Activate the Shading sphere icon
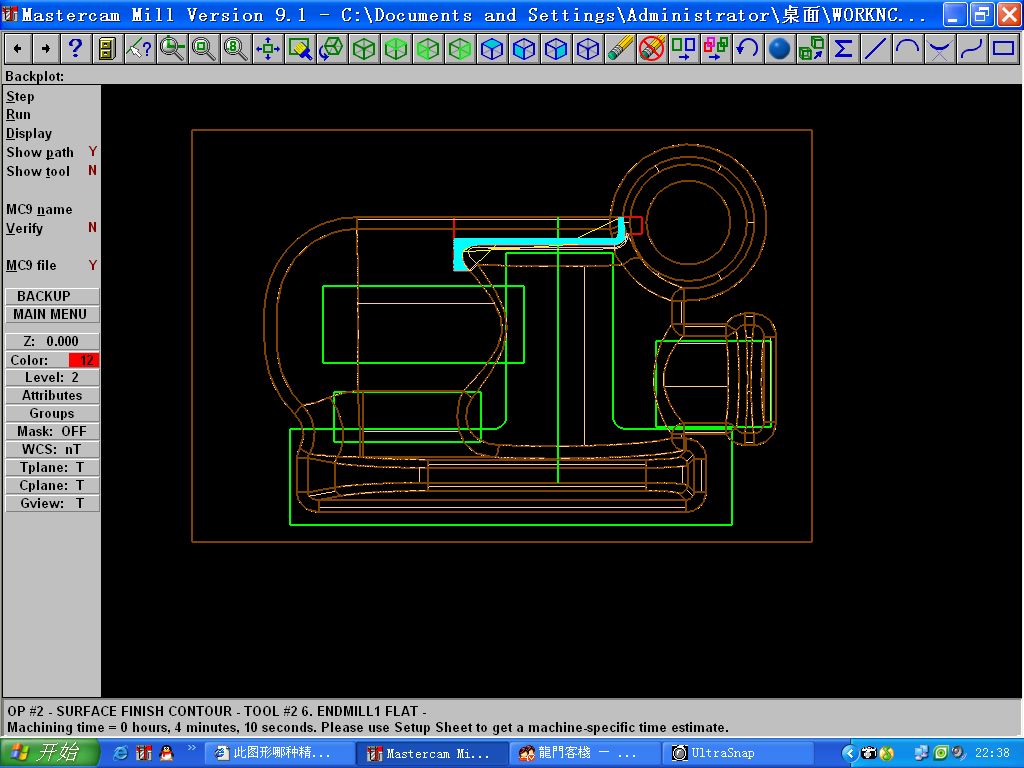The image size is (1024, 768). [x=779, y=47]
